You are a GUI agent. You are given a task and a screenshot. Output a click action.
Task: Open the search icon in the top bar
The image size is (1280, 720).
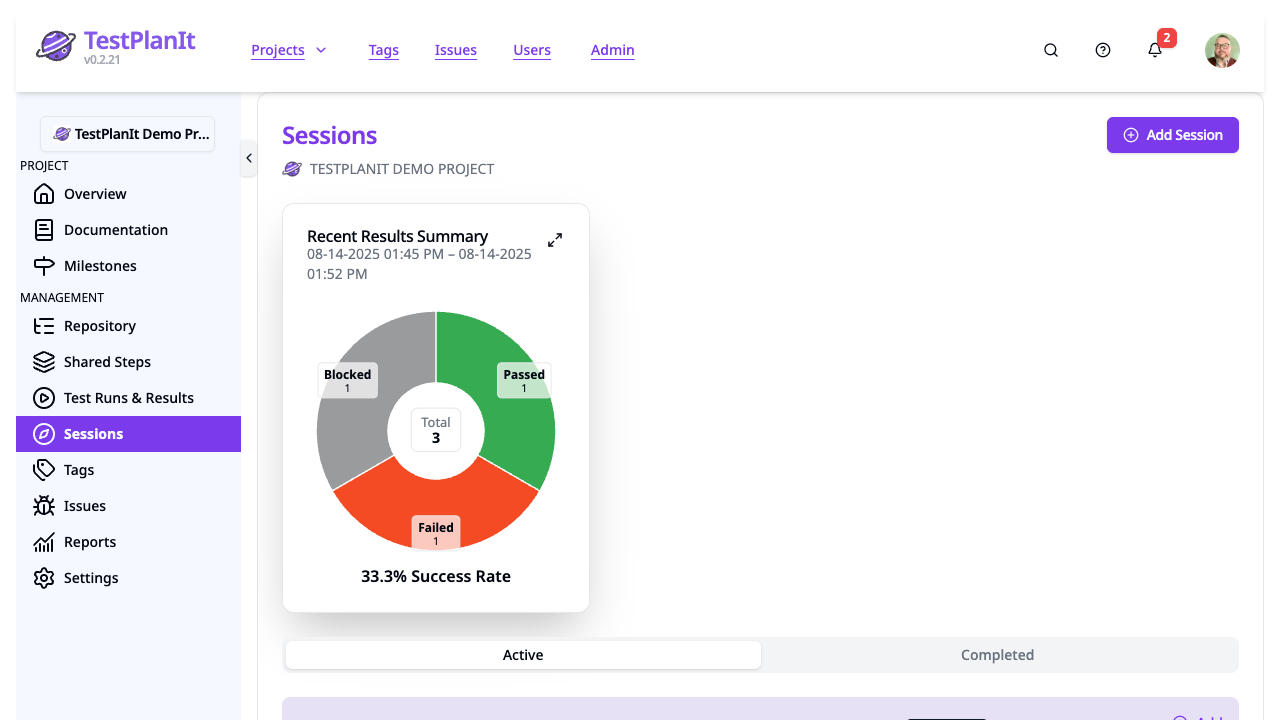(x=1050, y=50)
